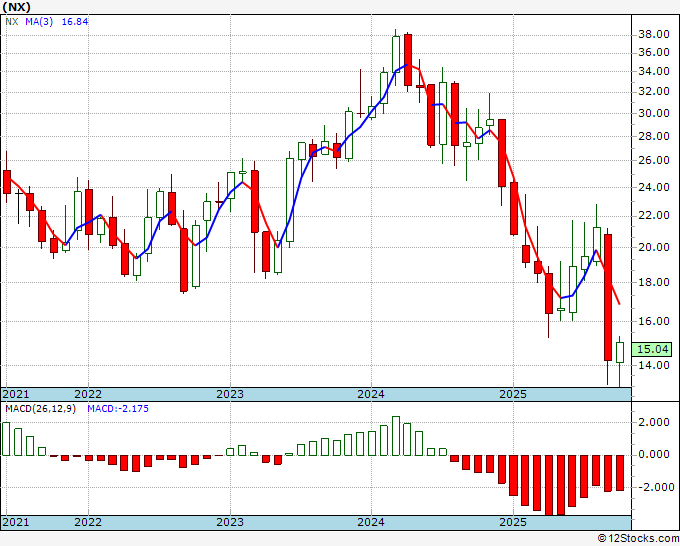680x546 pixels.
Task: Click the 16.00 price axis label
Action: pos(654,321)
